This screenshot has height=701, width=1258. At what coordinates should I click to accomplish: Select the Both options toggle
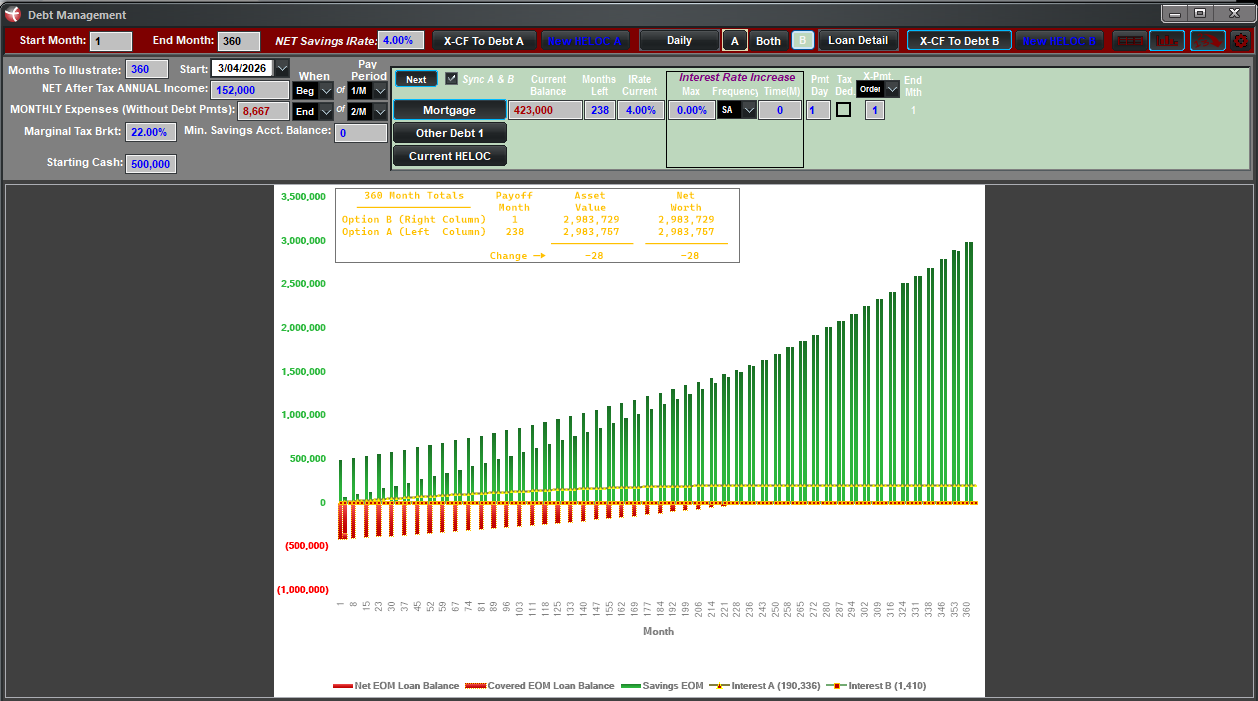pos(768,41)
